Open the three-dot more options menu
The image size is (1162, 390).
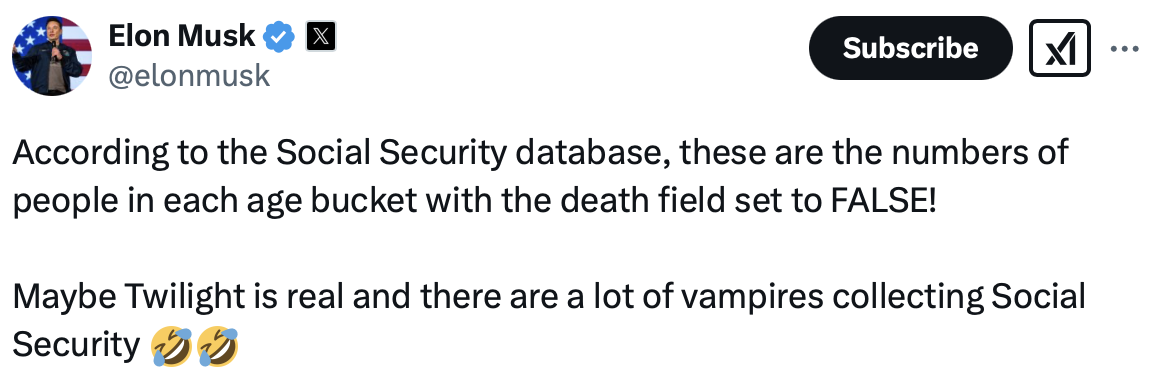click(x=1125, y=49)
